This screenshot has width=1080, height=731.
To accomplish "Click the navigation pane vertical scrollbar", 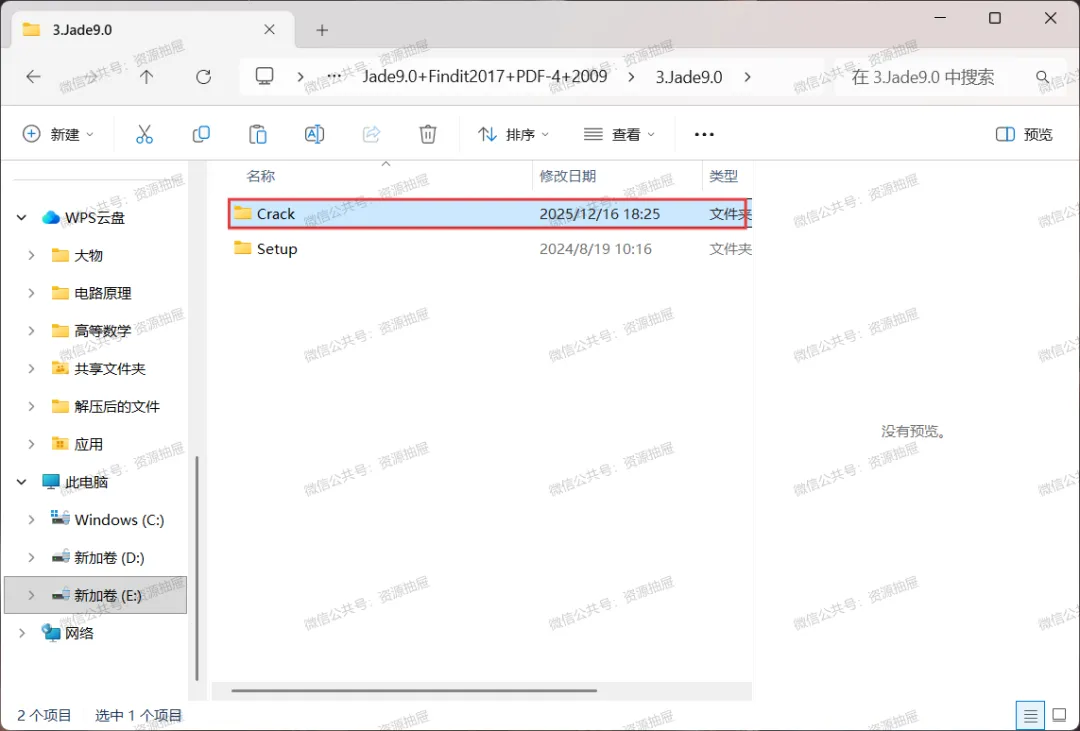I will tap(197, 569).
